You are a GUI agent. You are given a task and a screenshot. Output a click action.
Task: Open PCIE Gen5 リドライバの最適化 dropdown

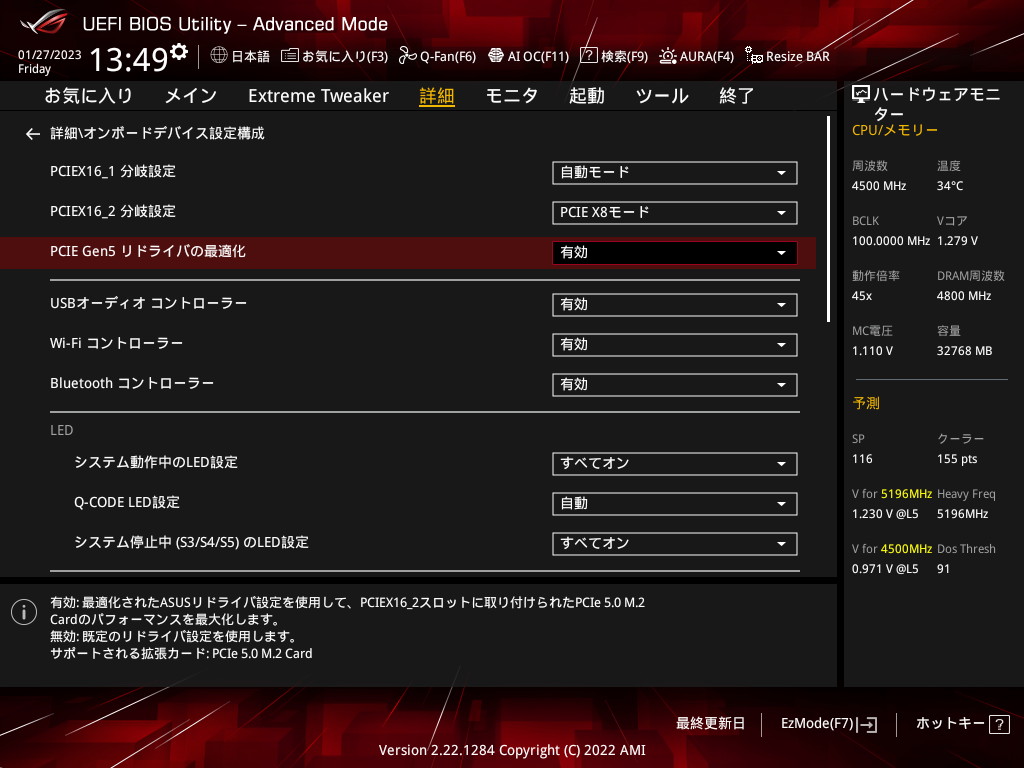[x=675, y=253]
